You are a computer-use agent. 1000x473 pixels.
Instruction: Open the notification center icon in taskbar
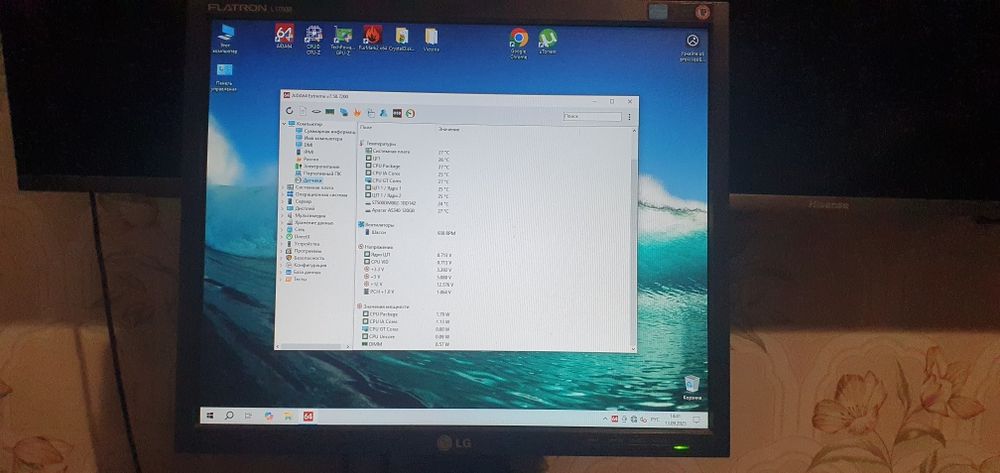pyautogui.click(x=696, y=419)
